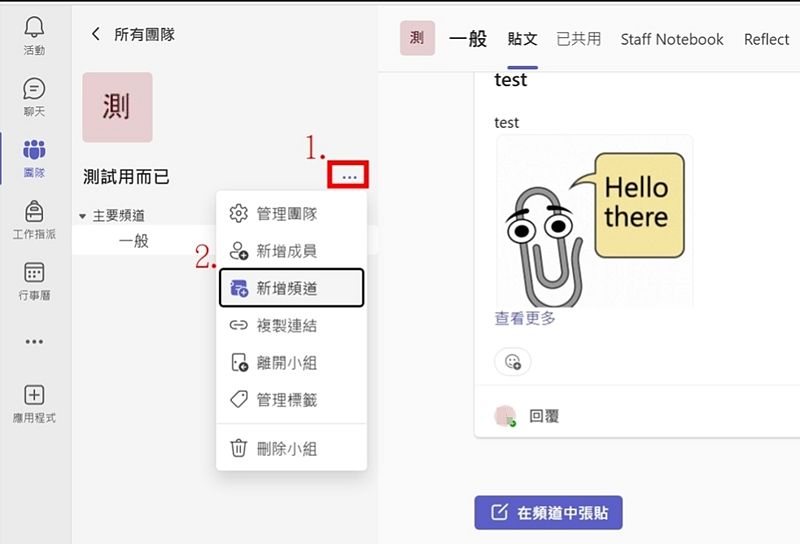Open 應用程式 (Apps) plus icon
Image resolution: width=800 pixels, height=544 pixels.
(x=34, y=395)
